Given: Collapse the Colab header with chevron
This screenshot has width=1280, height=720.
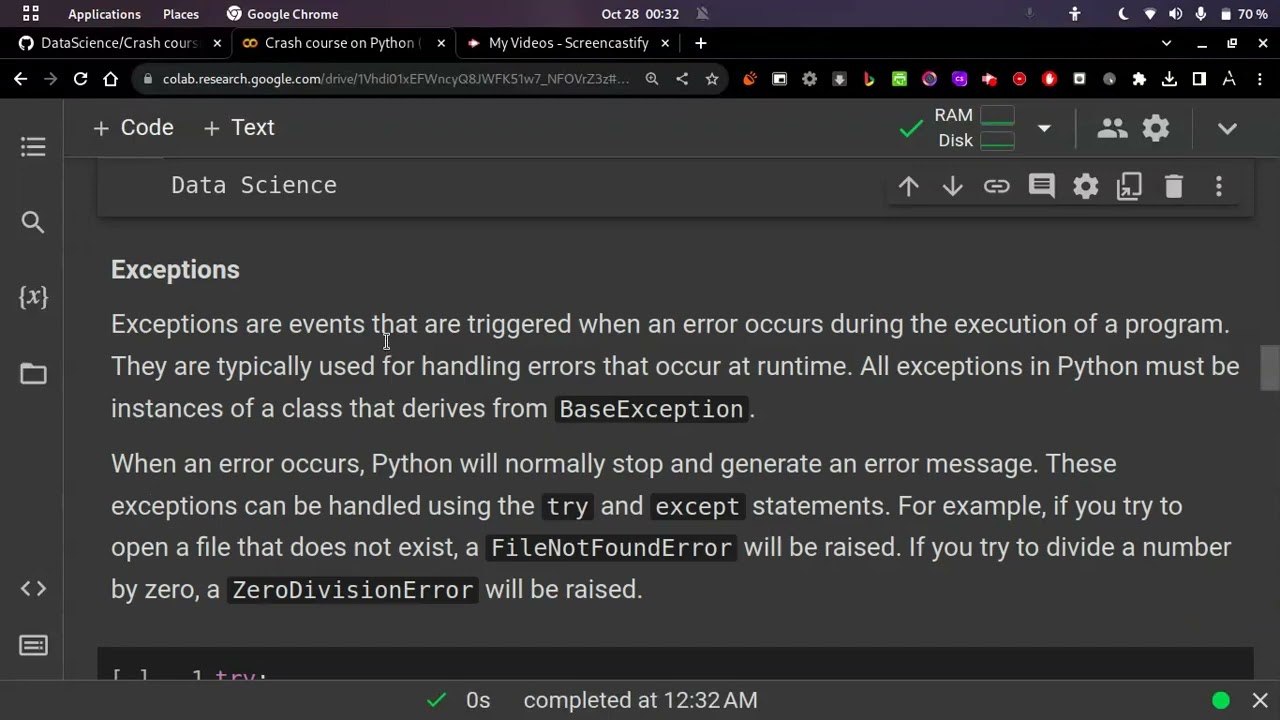Looking at the screenshot, I should point(1227,128).
